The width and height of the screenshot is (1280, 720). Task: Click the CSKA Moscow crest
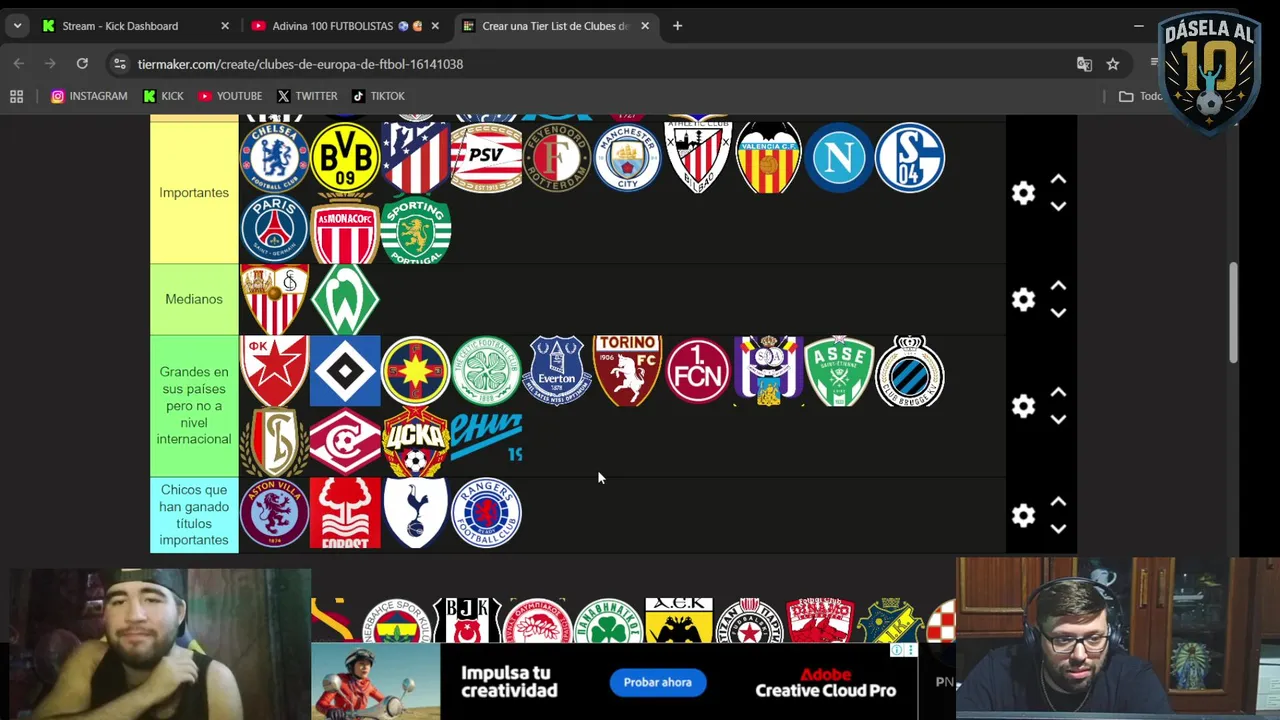click(x=415, y=441)
